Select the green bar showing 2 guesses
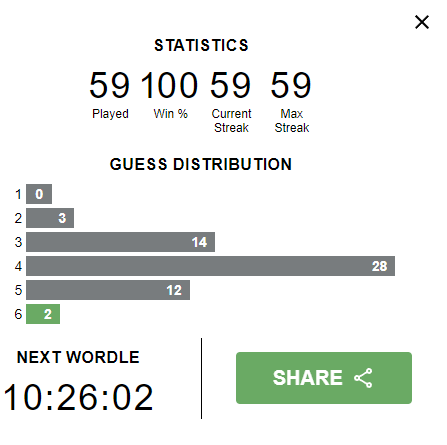 point(43,314)
